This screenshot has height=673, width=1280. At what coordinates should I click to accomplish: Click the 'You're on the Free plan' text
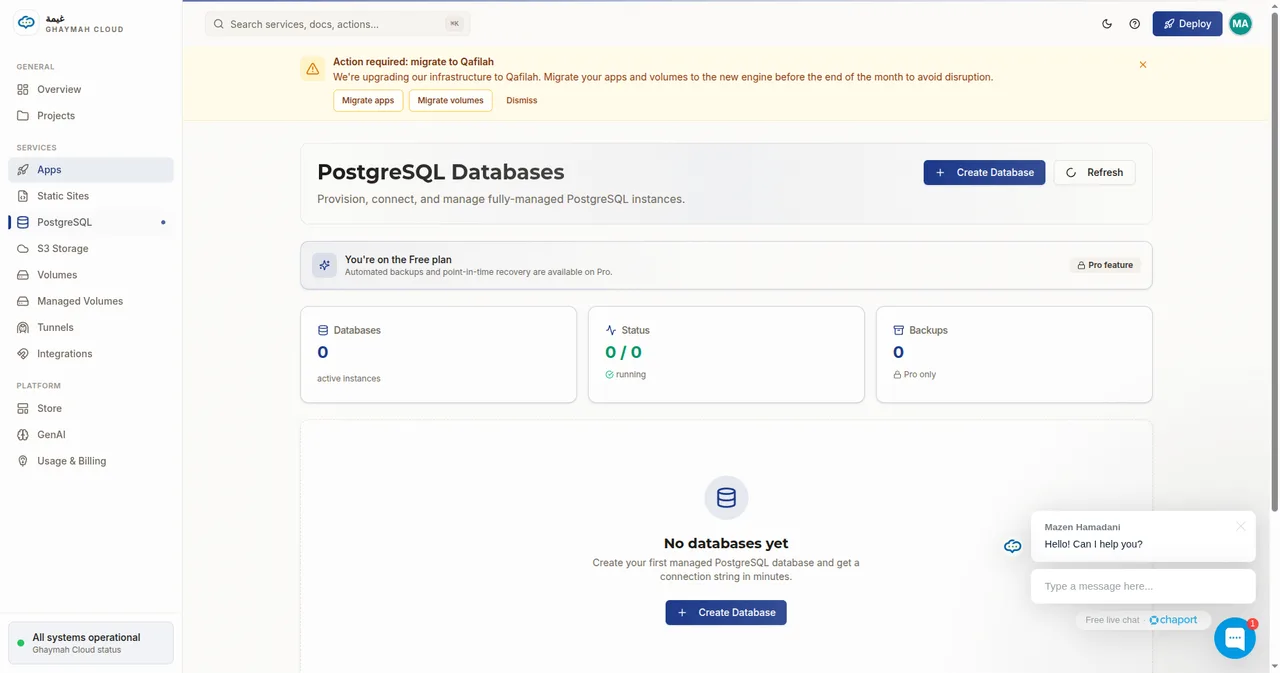click(398, 259)
